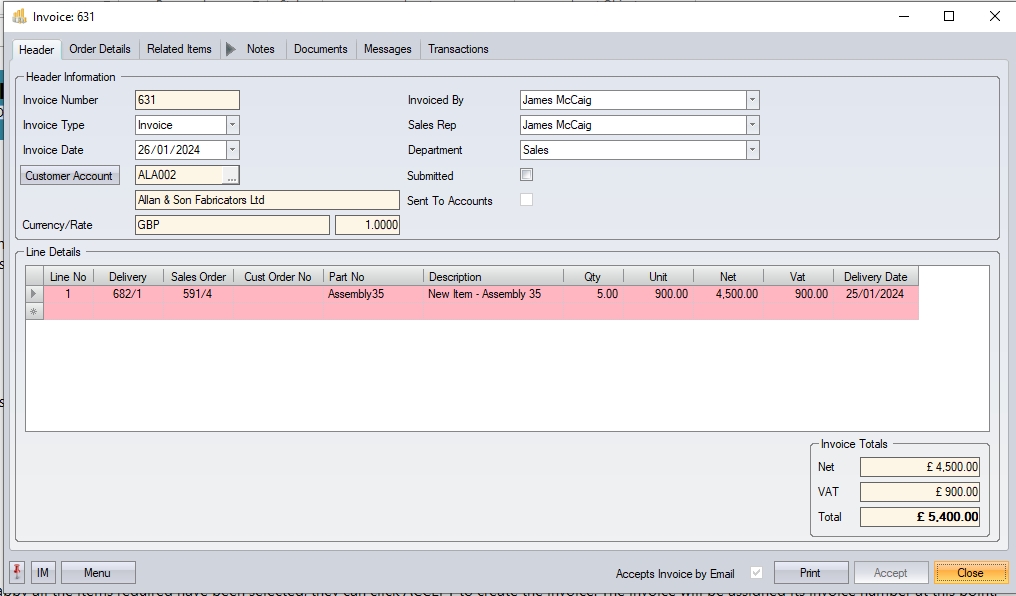Viewport: 1016px width, 596px height.
Task: Toggle the Submitted checkbox
Action: pos(526,175)
